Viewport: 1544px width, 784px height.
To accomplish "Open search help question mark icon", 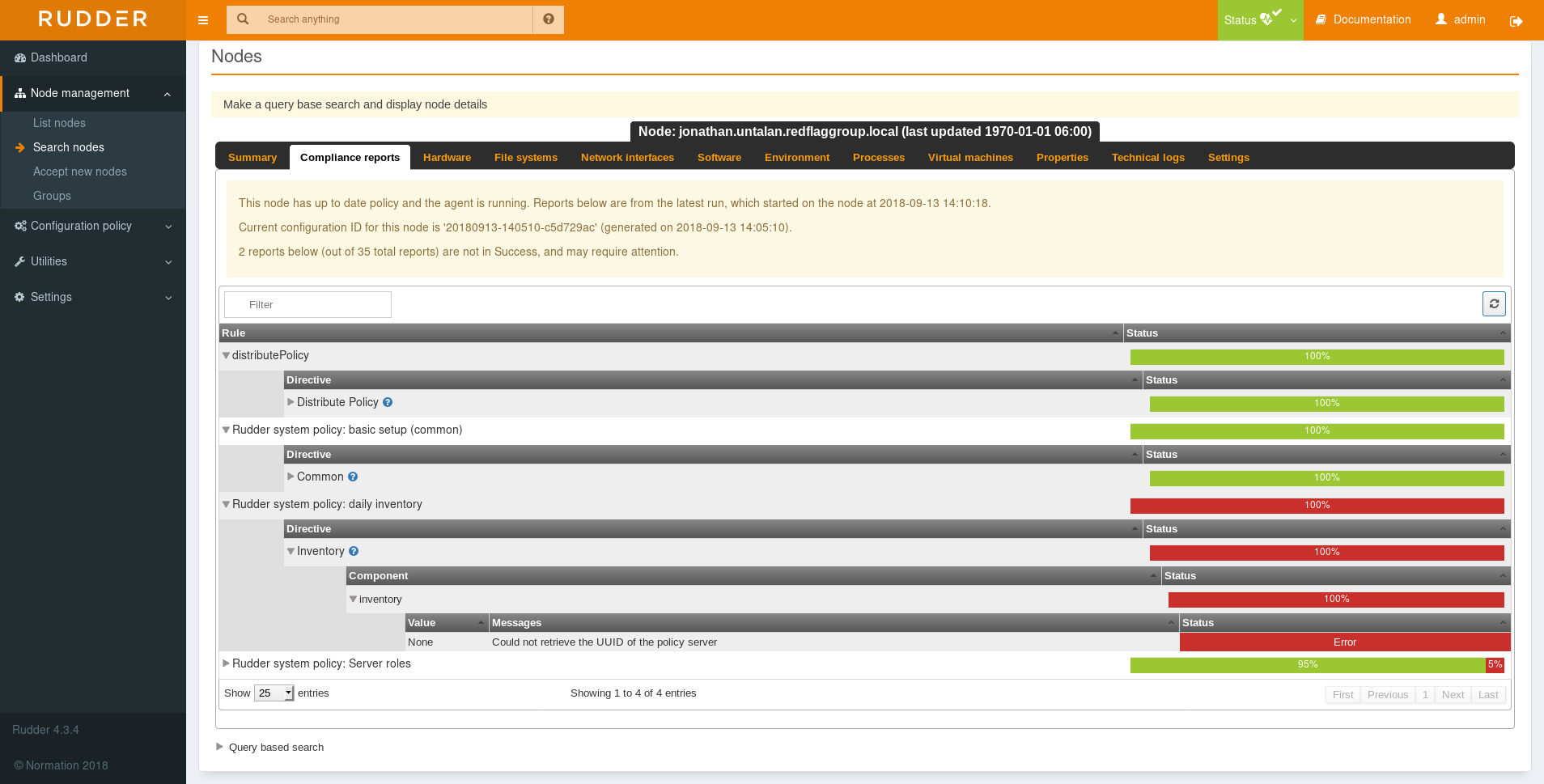I will (x=549, y=19).
